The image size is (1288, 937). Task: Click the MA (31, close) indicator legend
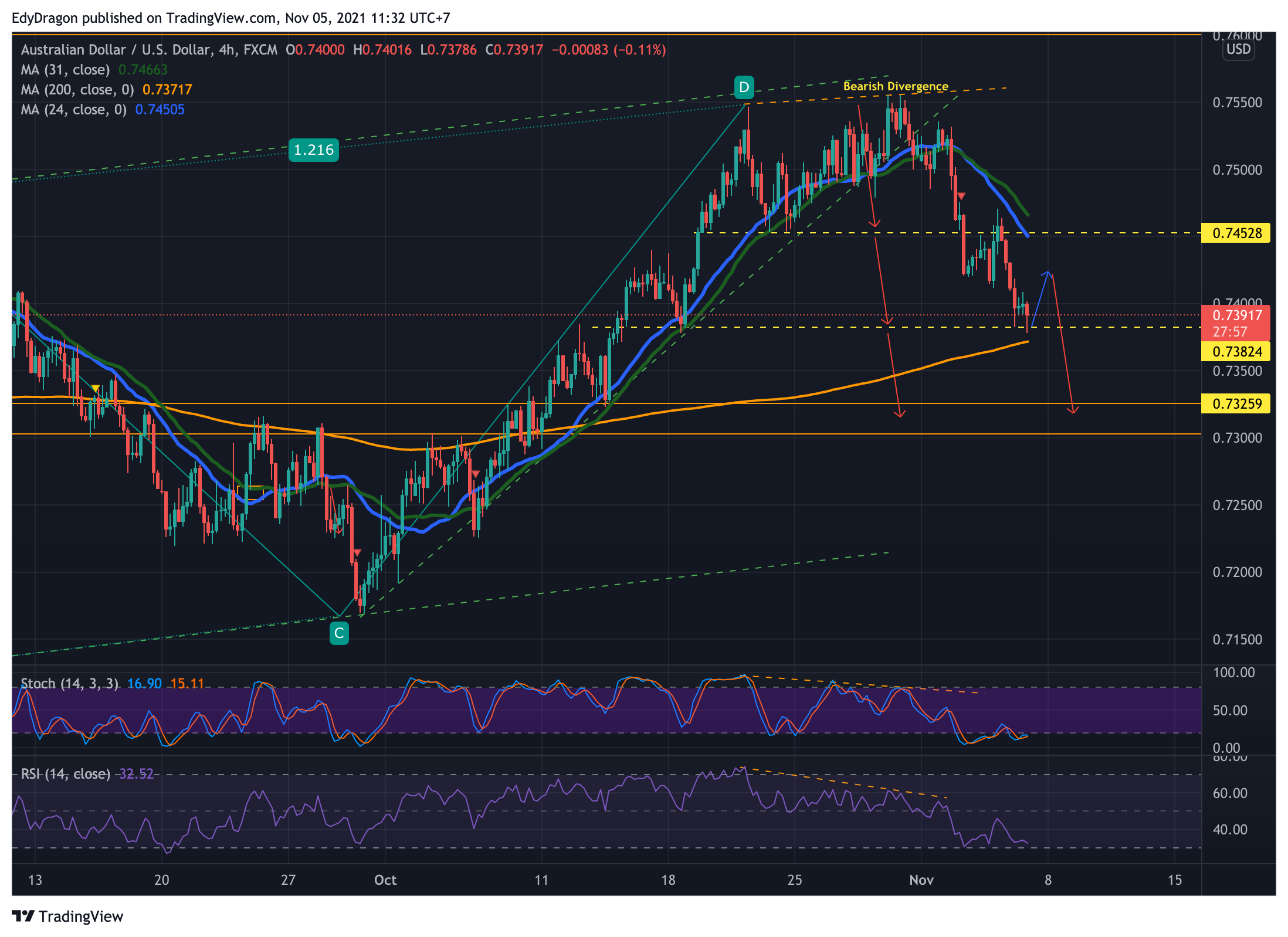(94, 70)
